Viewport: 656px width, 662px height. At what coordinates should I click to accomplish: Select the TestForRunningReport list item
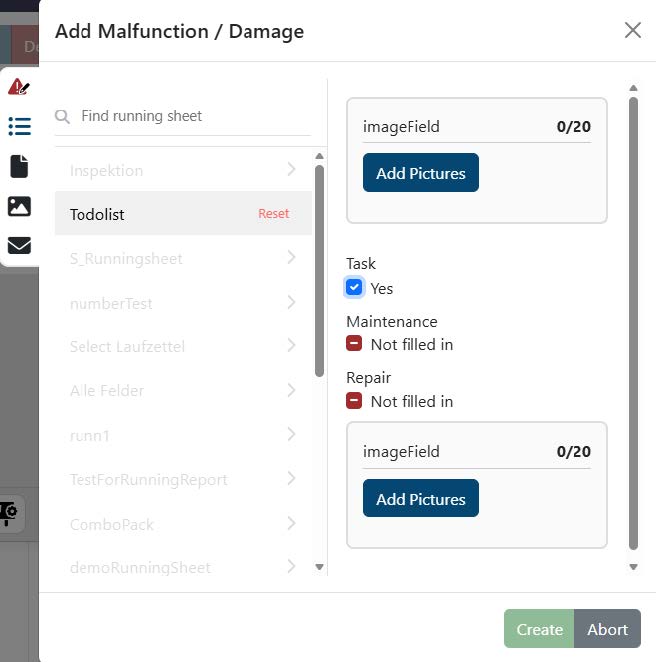(x=149, y=480)
